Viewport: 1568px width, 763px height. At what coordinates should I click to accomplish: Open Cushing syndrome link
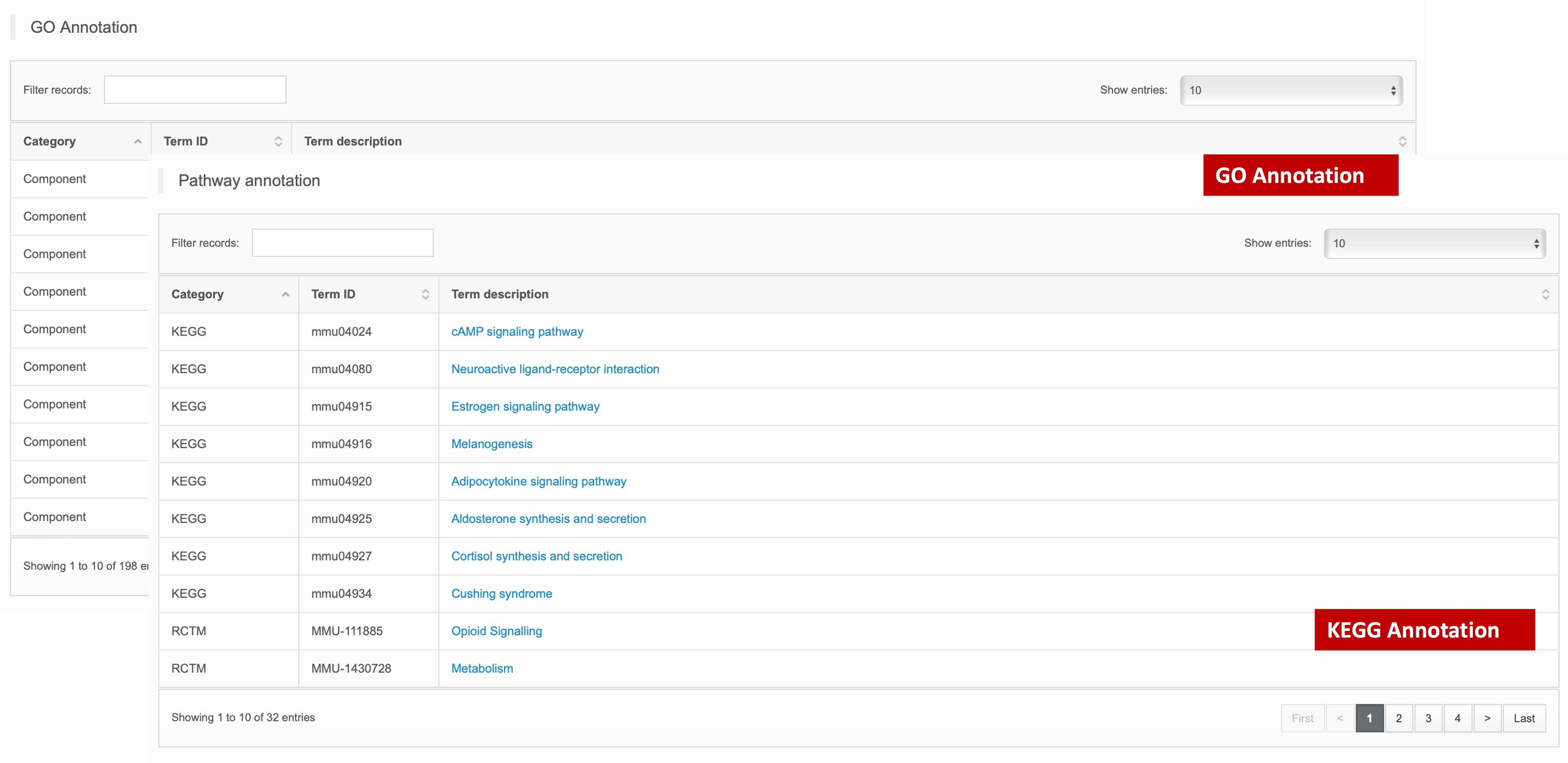click(x=501, y=594)
